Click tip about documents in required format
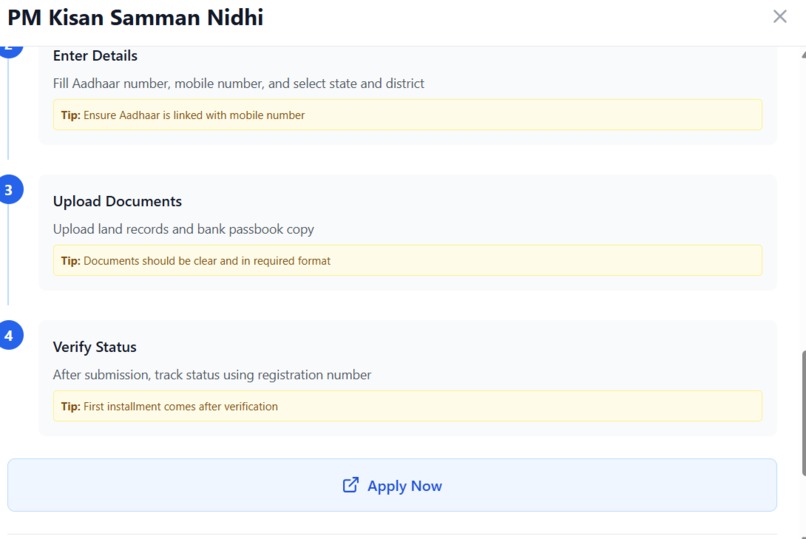This screenshot has height=539, width=806. coord(408,261)
